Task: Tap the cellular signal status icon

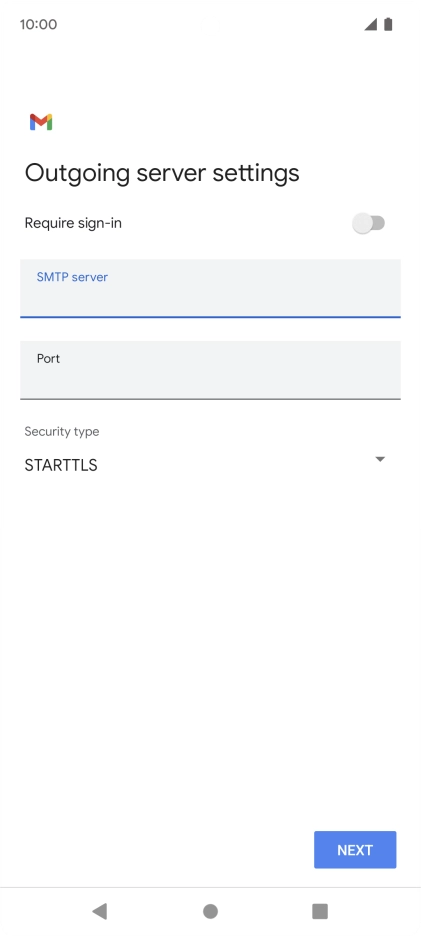Action: point(371,24)
